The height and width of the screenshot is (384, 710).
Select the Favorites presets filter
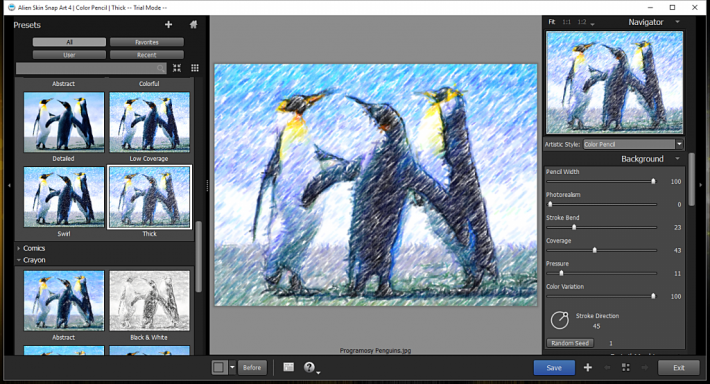coord(147,42)
